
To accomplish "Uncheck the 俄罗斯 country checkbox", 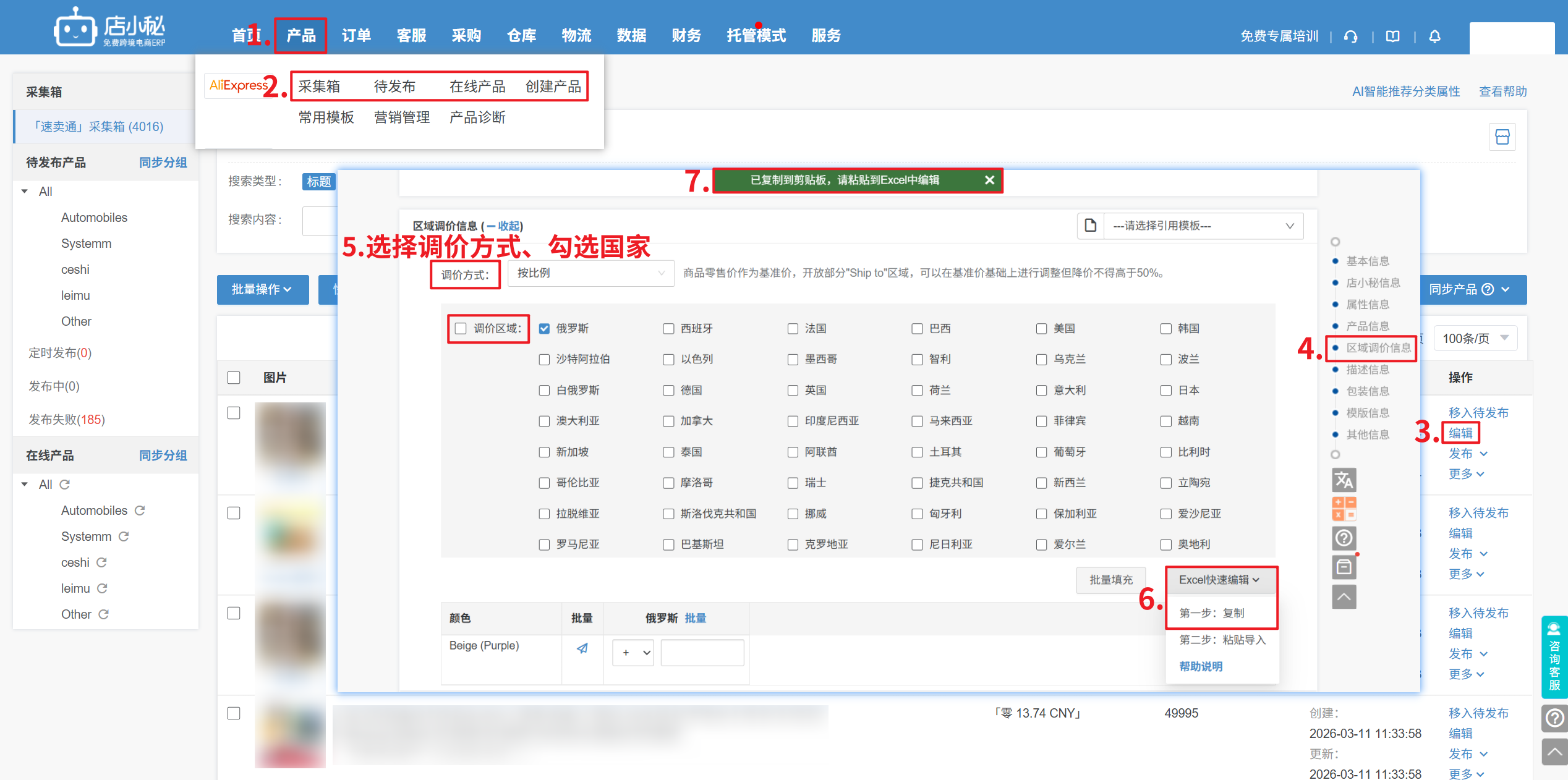I will 544,329.
